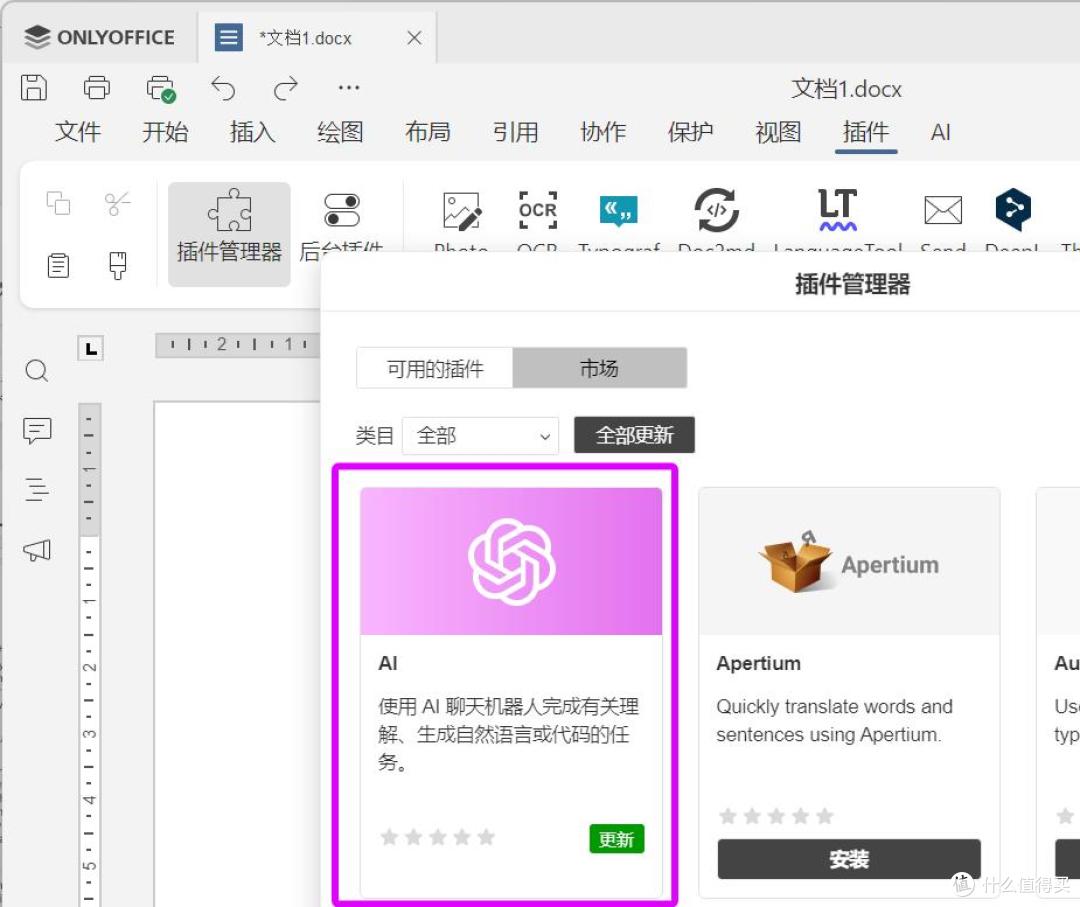Open the 协作 ribbon tab

pyautogui.click(x=603, y=132)
